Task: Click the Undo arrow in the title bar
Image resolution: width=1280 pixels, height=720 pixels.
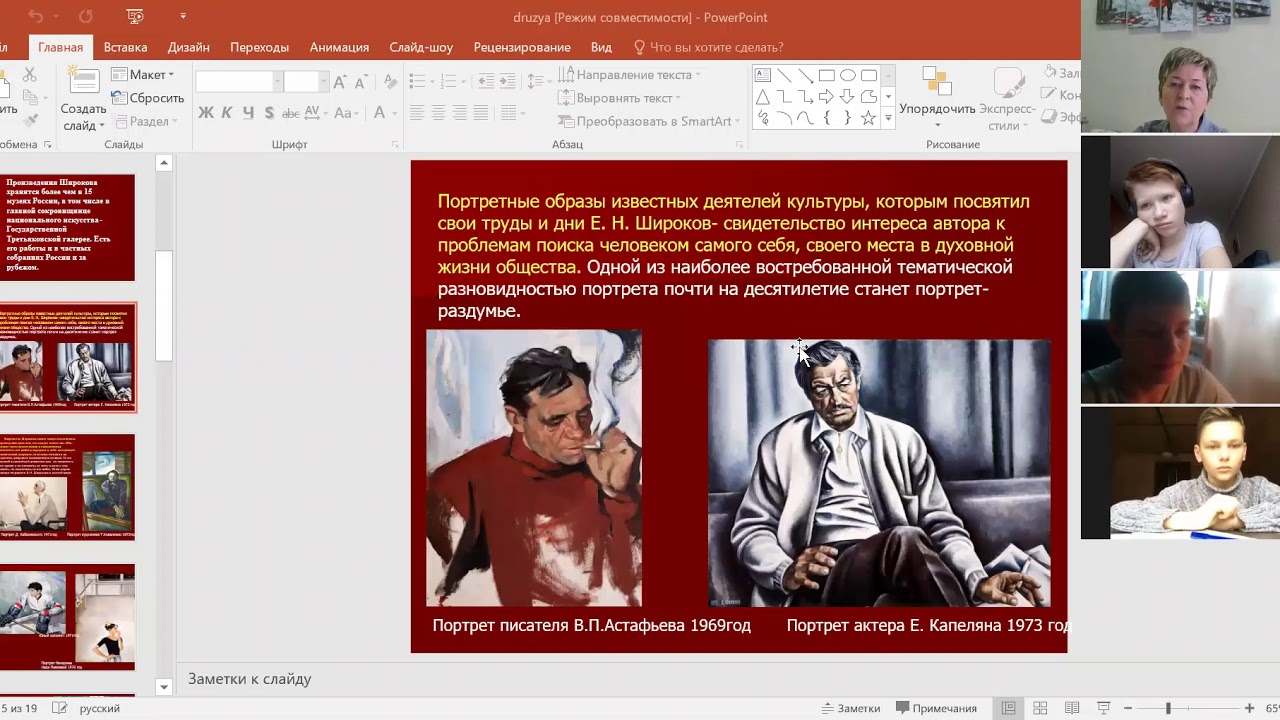Action: click(x=37, y=16)
